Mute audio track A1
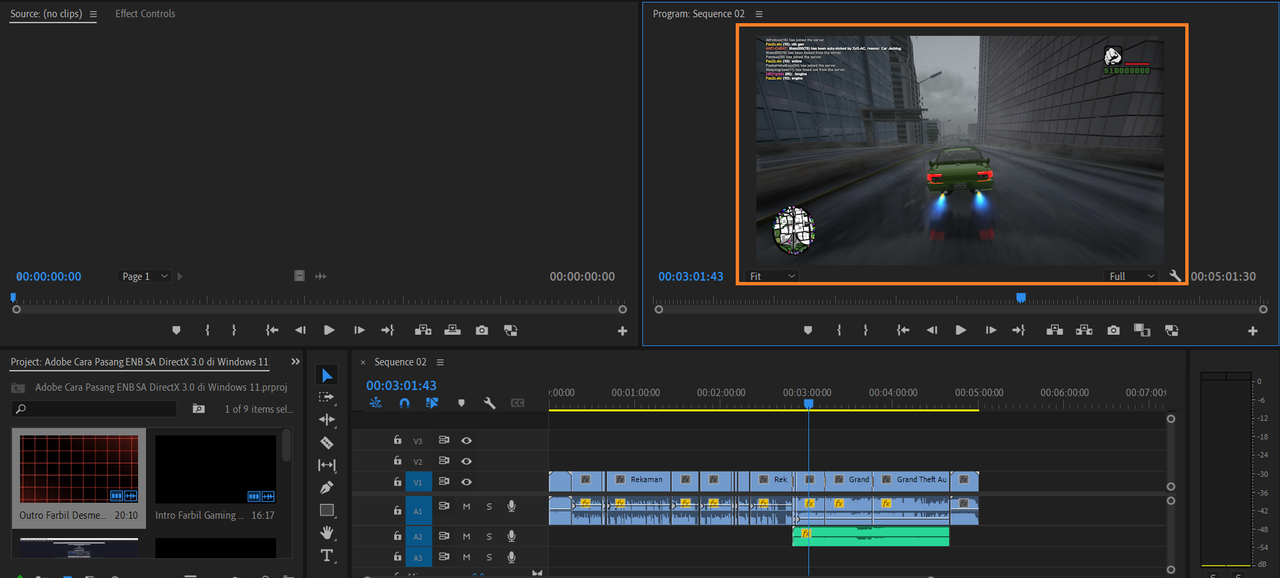This screenshot has height=578, width=1280. [x=466, y=507]
